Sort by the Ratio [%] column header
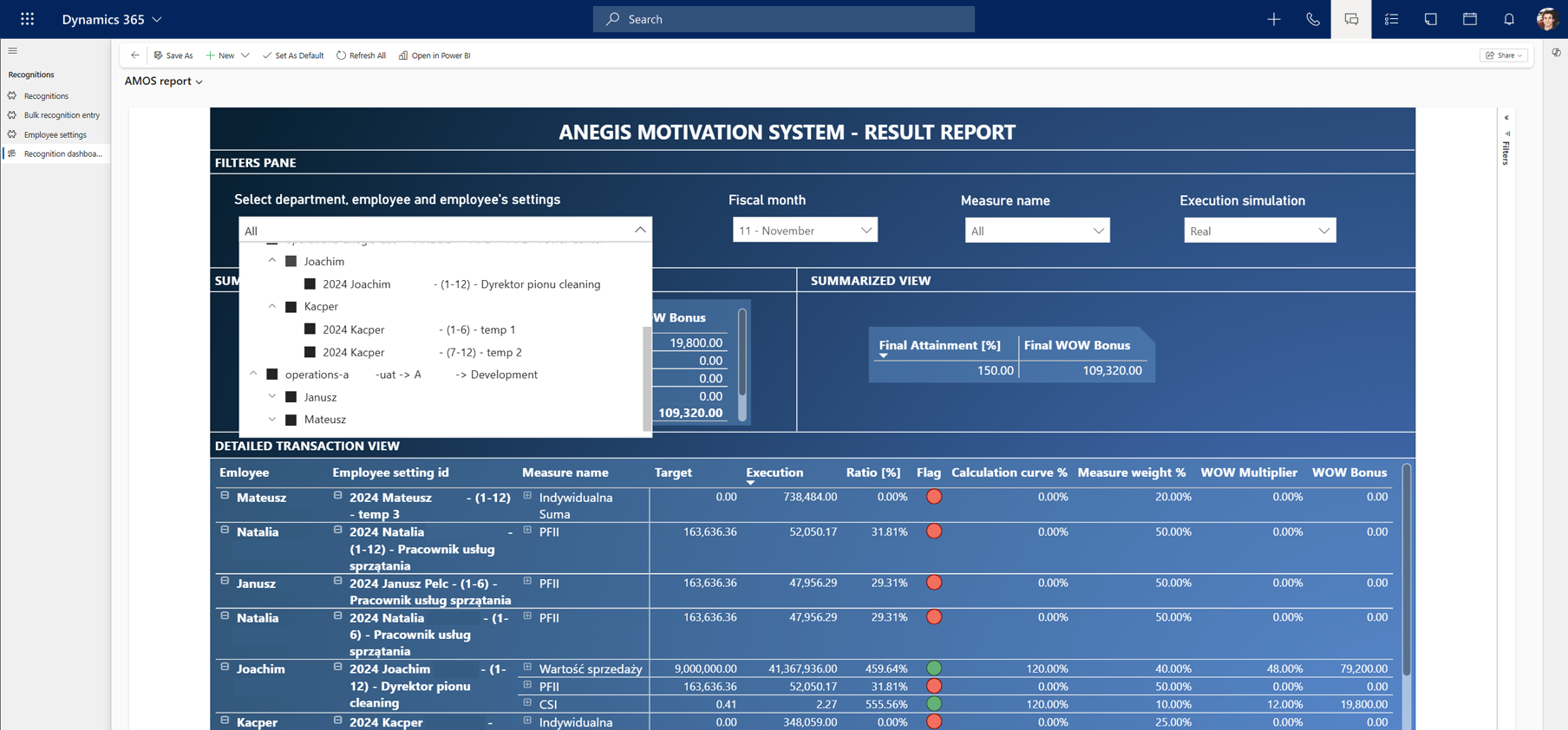1568x730 pixels. click(873, 473)
